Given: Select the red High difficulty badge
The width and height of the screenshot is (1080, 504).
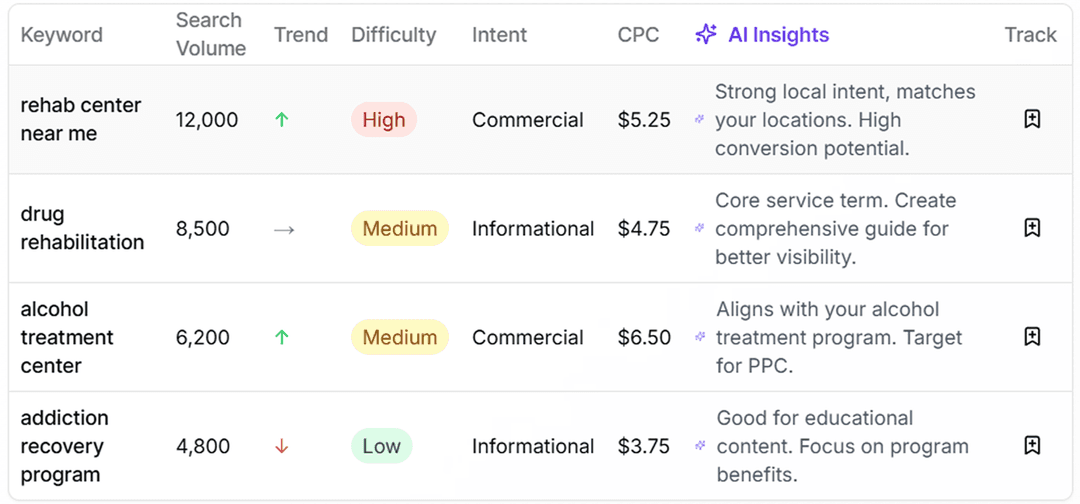Looking at the screenshot, I should [384, 120].
